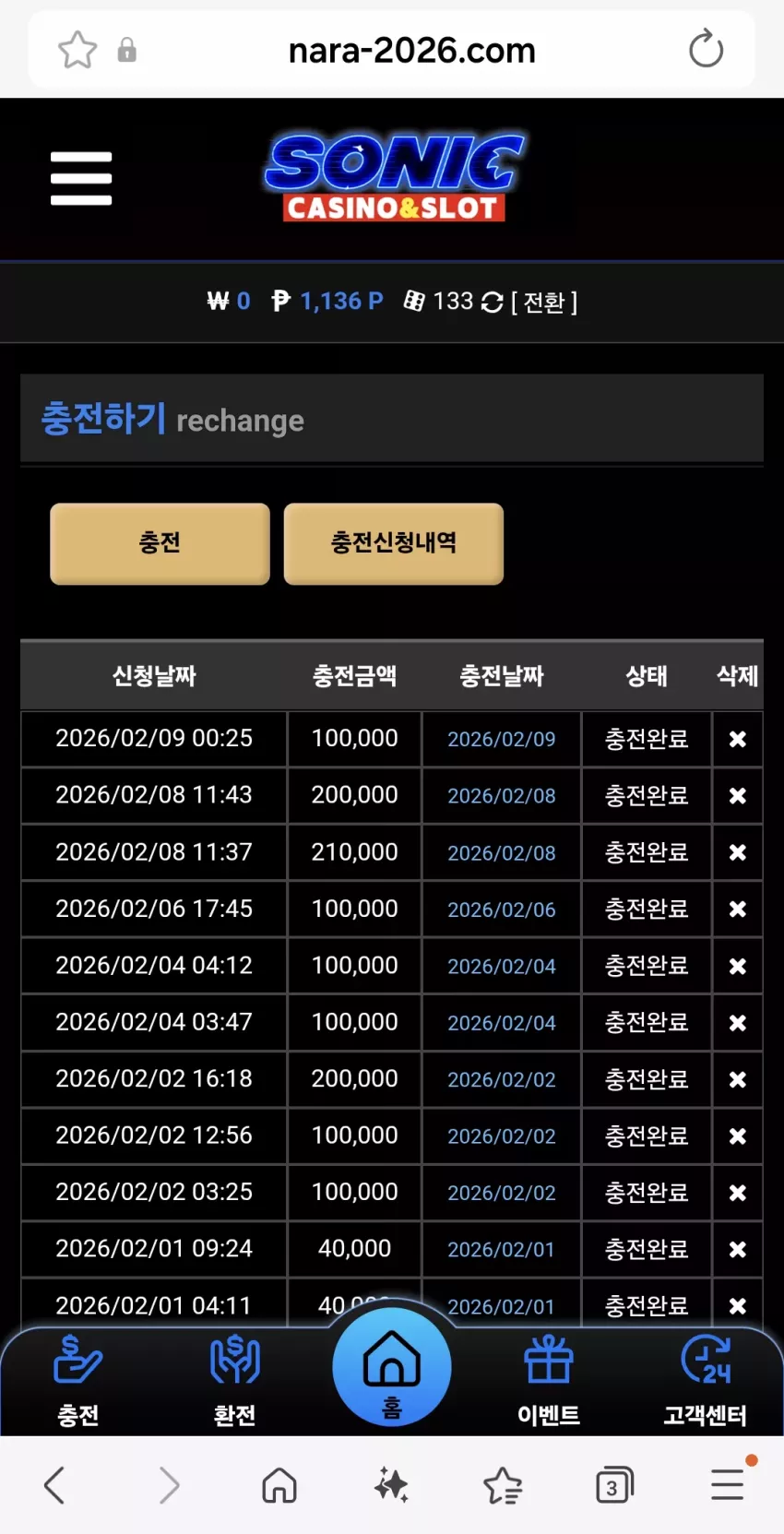The width and height of the screenshot is (784, 1534).
Task: Delete the 2026/02/09 00:25 recharge entry
Action: click(738, 739)
